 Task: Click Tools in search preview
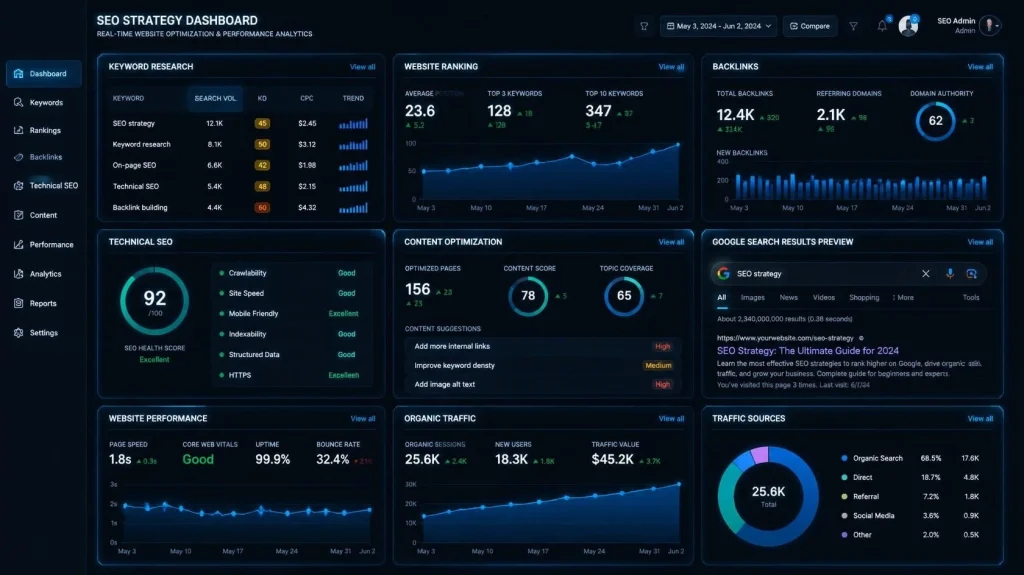971,297
